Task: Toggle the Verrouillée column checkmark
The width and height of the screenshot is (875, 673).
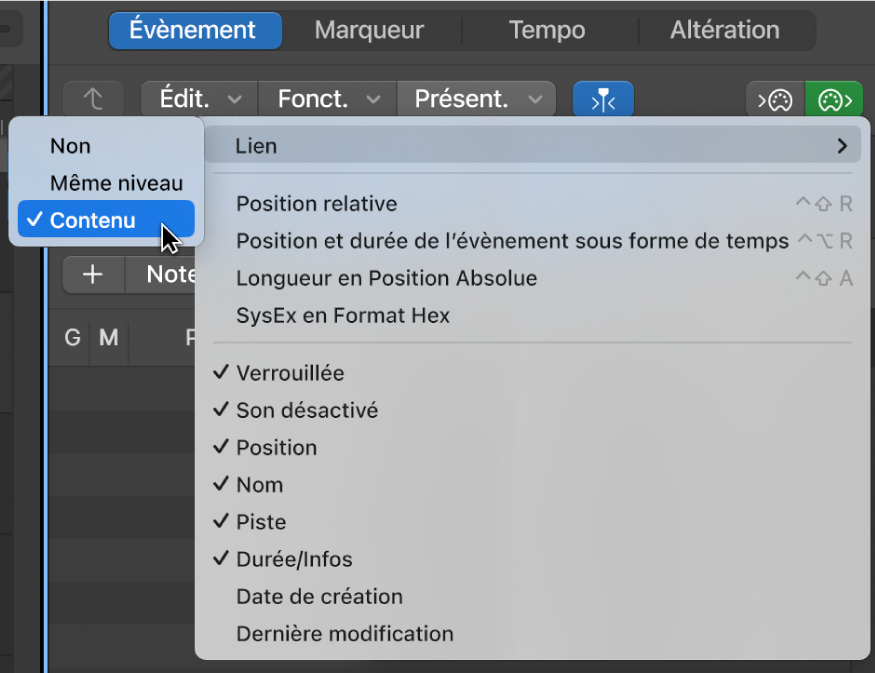Action: pos(290,373)
